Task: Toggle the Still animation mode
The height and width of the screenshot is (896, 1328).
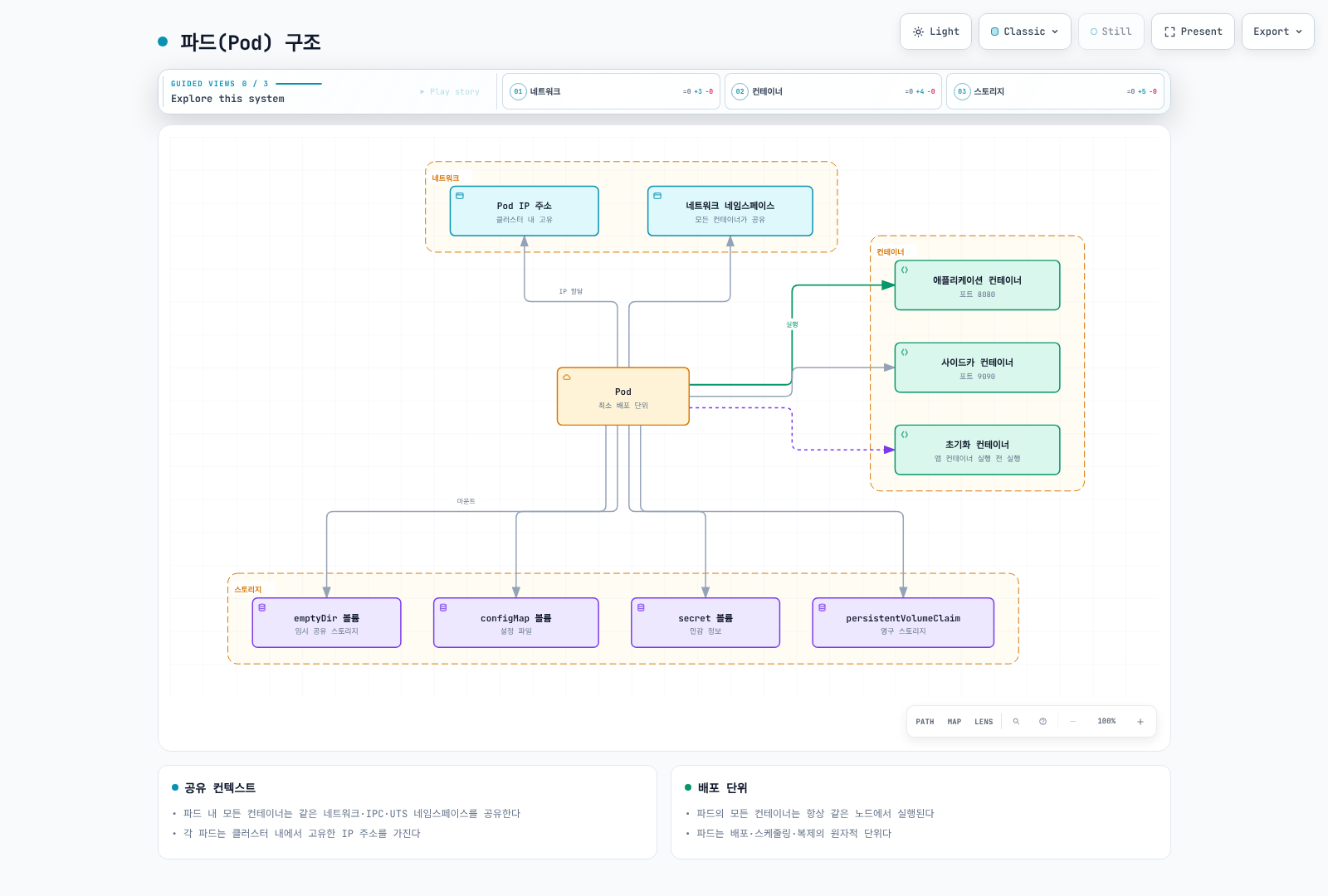Action: 1111,32
